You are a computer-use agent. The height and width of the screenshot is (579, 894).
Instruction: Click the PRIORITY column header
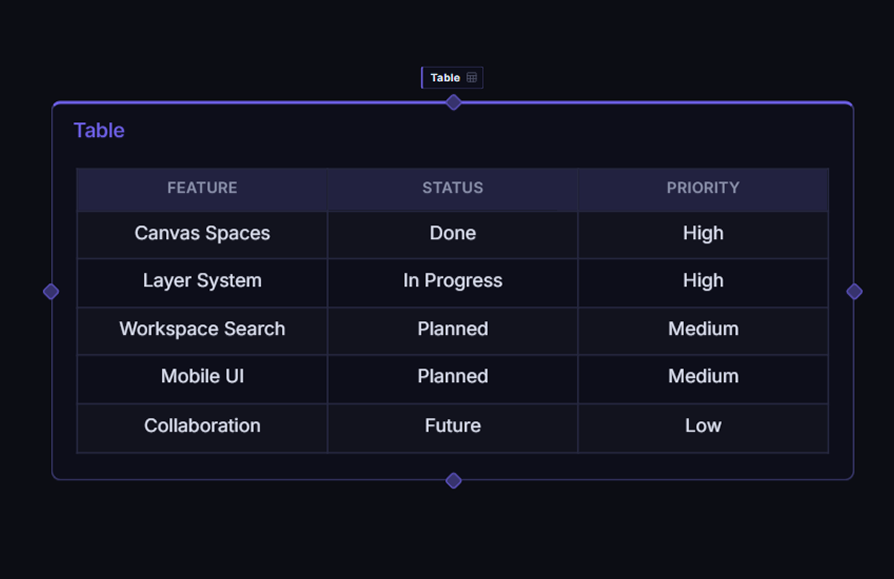tap(703, 188)
